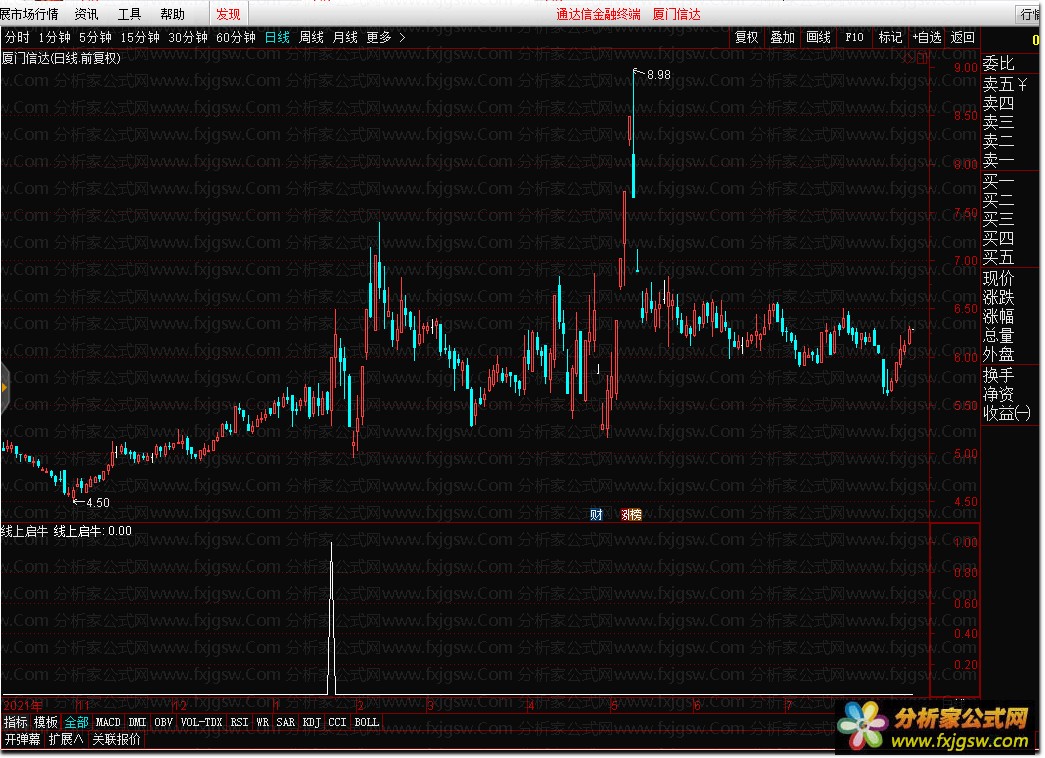The image size is (1045, 758).
Task: Open the 帮助 menu
Action: point(172,14)
